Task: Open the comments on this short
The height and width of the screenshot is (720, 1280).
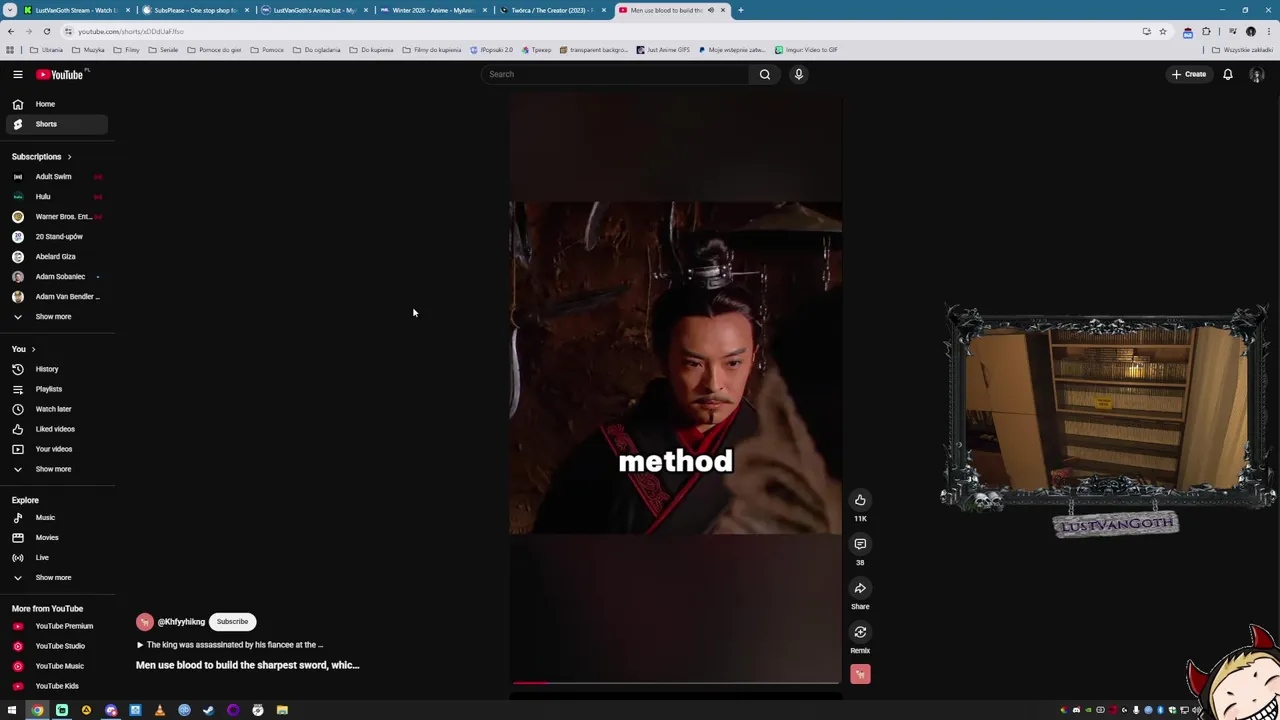Action: [x=860, y=544]
